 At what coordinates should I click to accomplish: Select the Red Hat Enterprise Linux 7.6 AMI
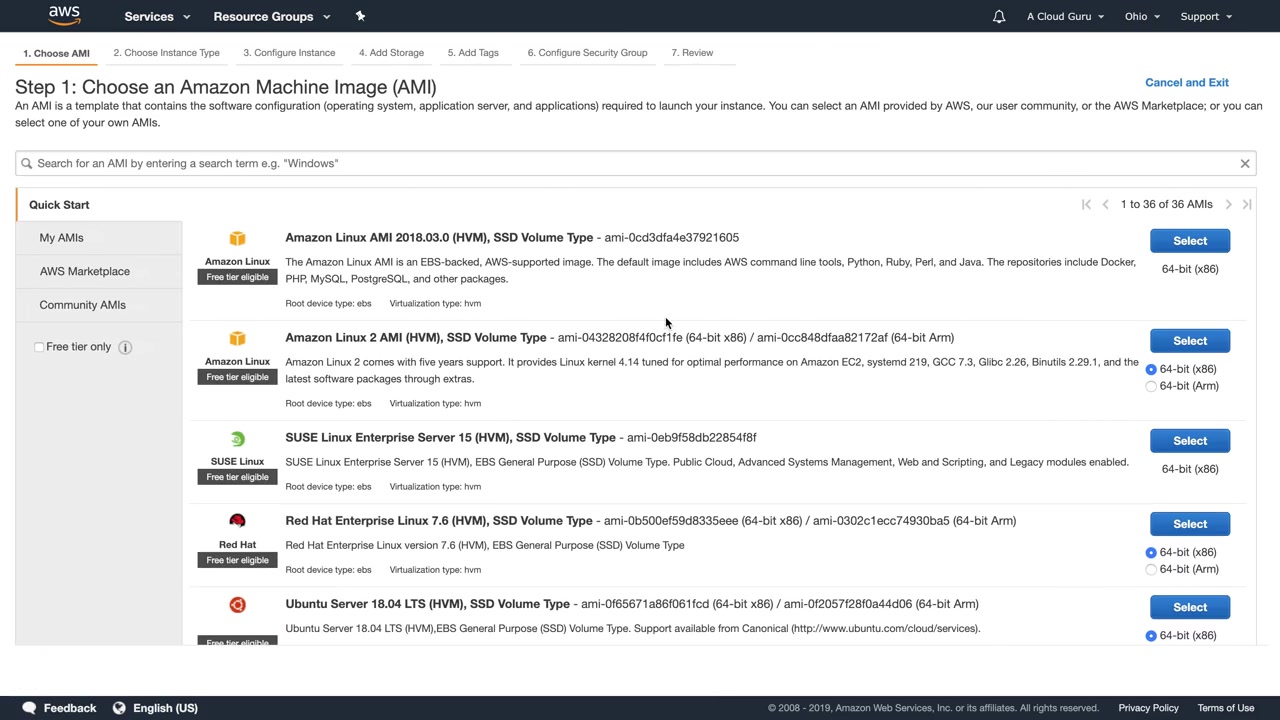tap(1190, 524)
